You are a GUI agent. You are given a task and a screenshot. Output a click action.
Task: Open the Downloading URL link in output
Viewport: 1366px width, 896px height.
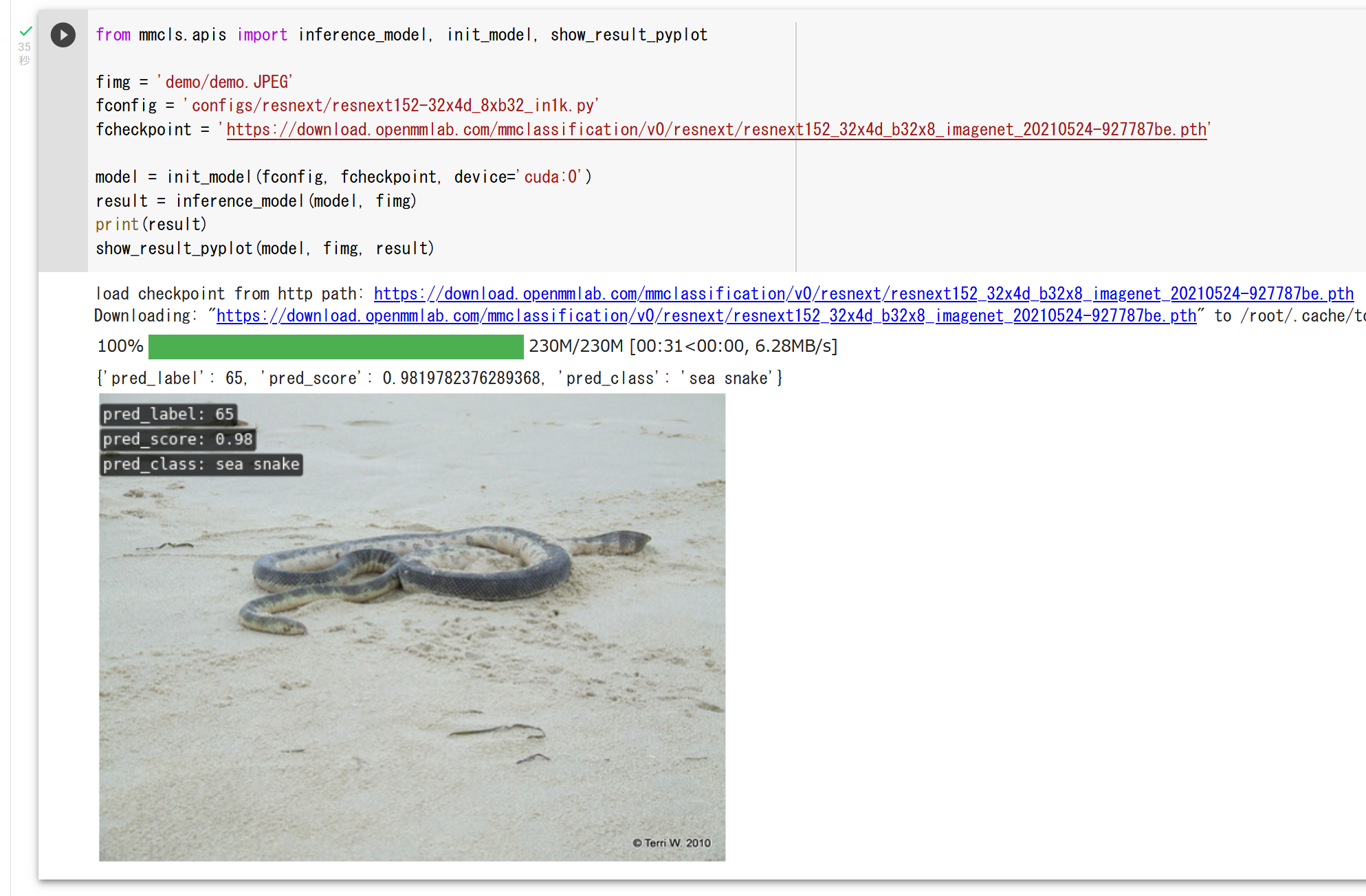[706, 315]
